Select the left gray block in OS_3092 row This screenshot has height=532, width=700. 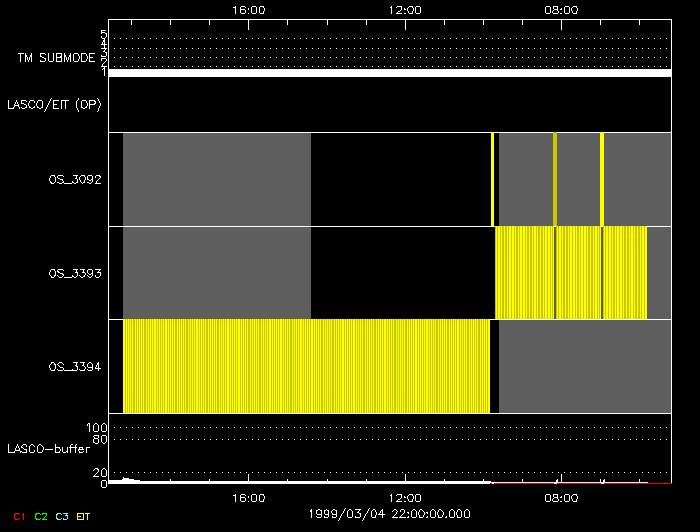216,179
